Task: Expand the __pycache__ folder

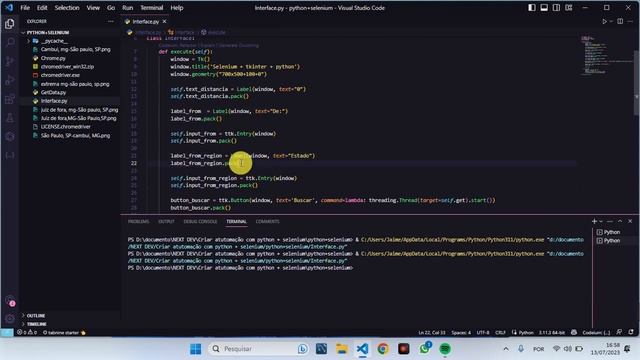Action: click(54, 41)
